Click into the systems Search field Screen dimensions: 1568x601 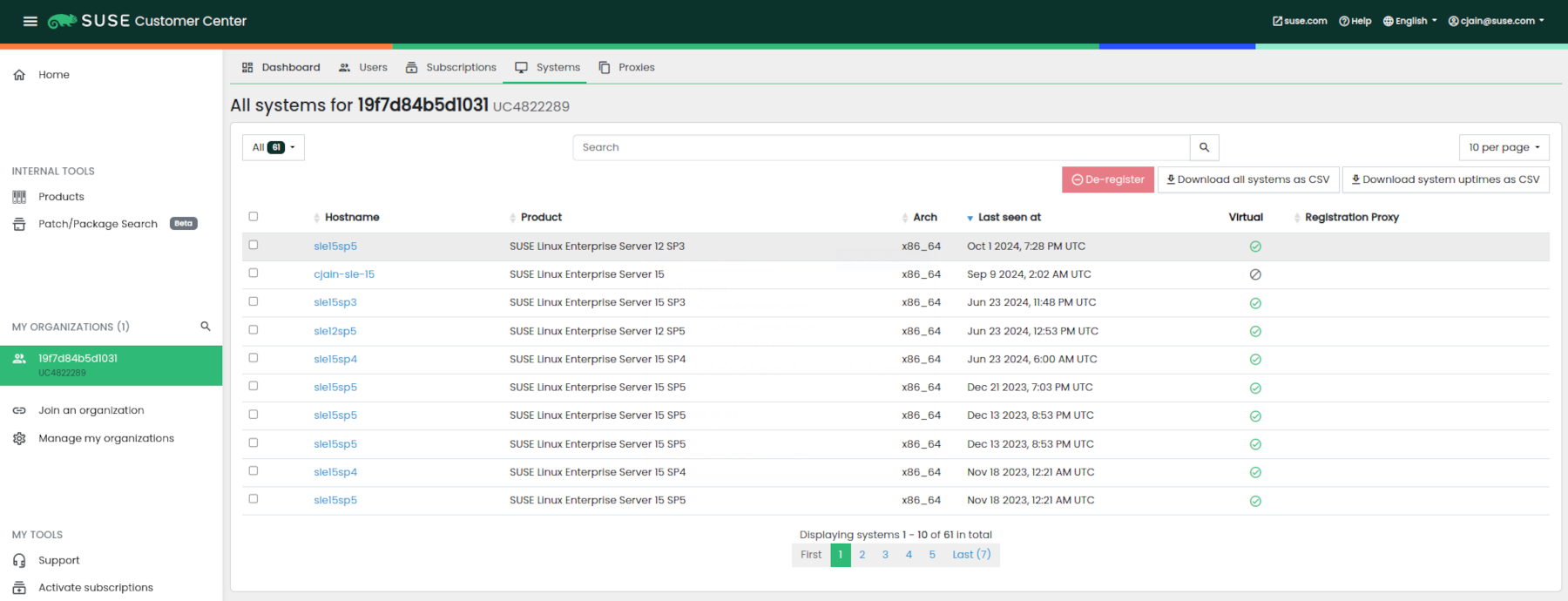click(x=880, y=147)
